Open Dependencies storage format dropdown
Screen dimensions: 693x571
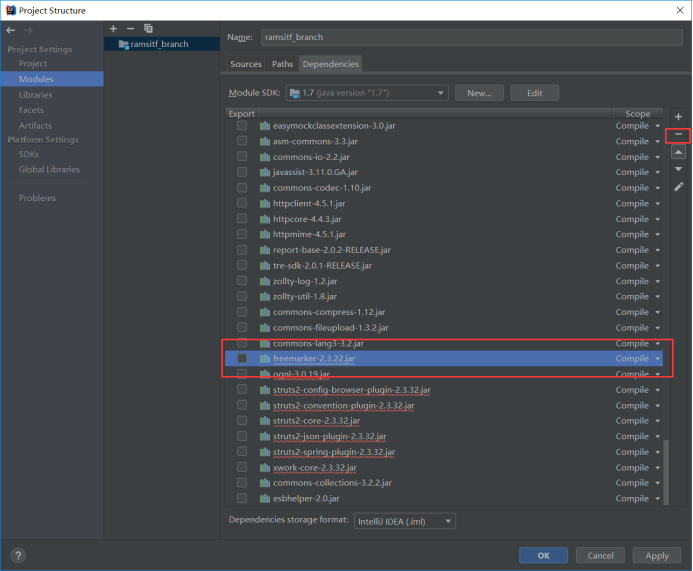[404, 521]
